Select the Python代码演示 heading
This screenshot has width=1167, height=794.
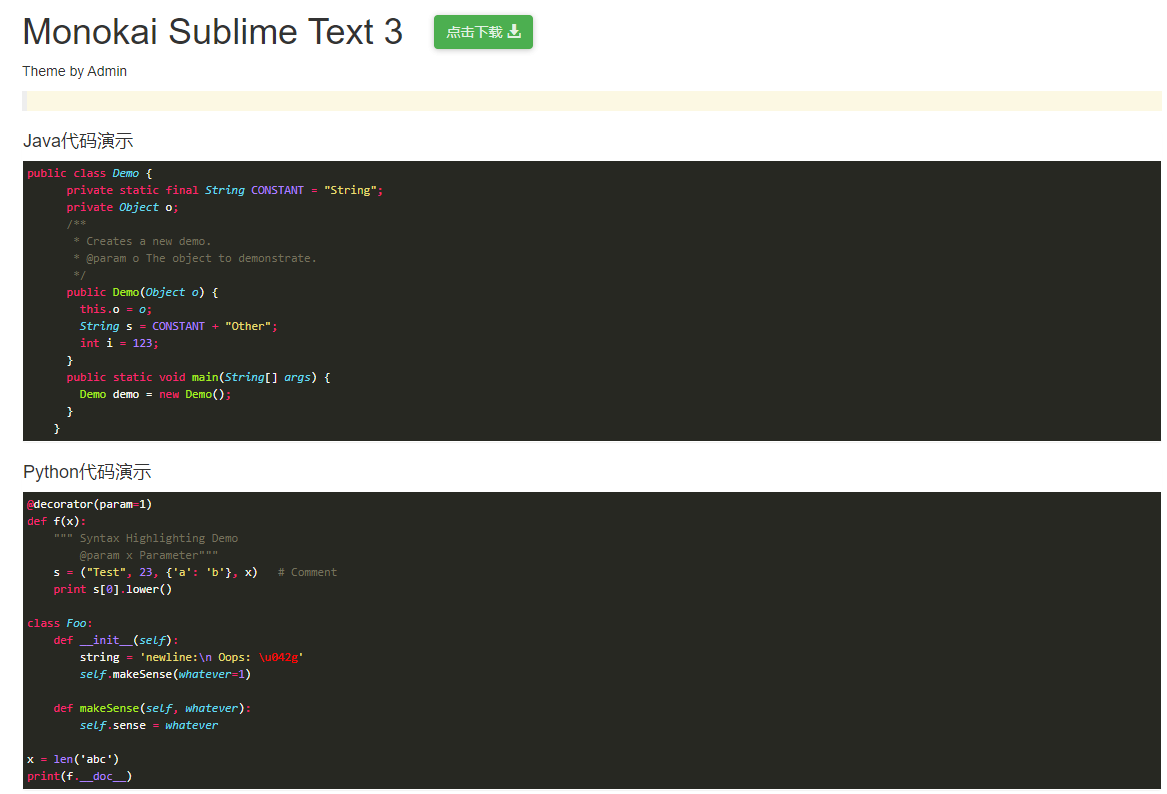coord(87,472)
